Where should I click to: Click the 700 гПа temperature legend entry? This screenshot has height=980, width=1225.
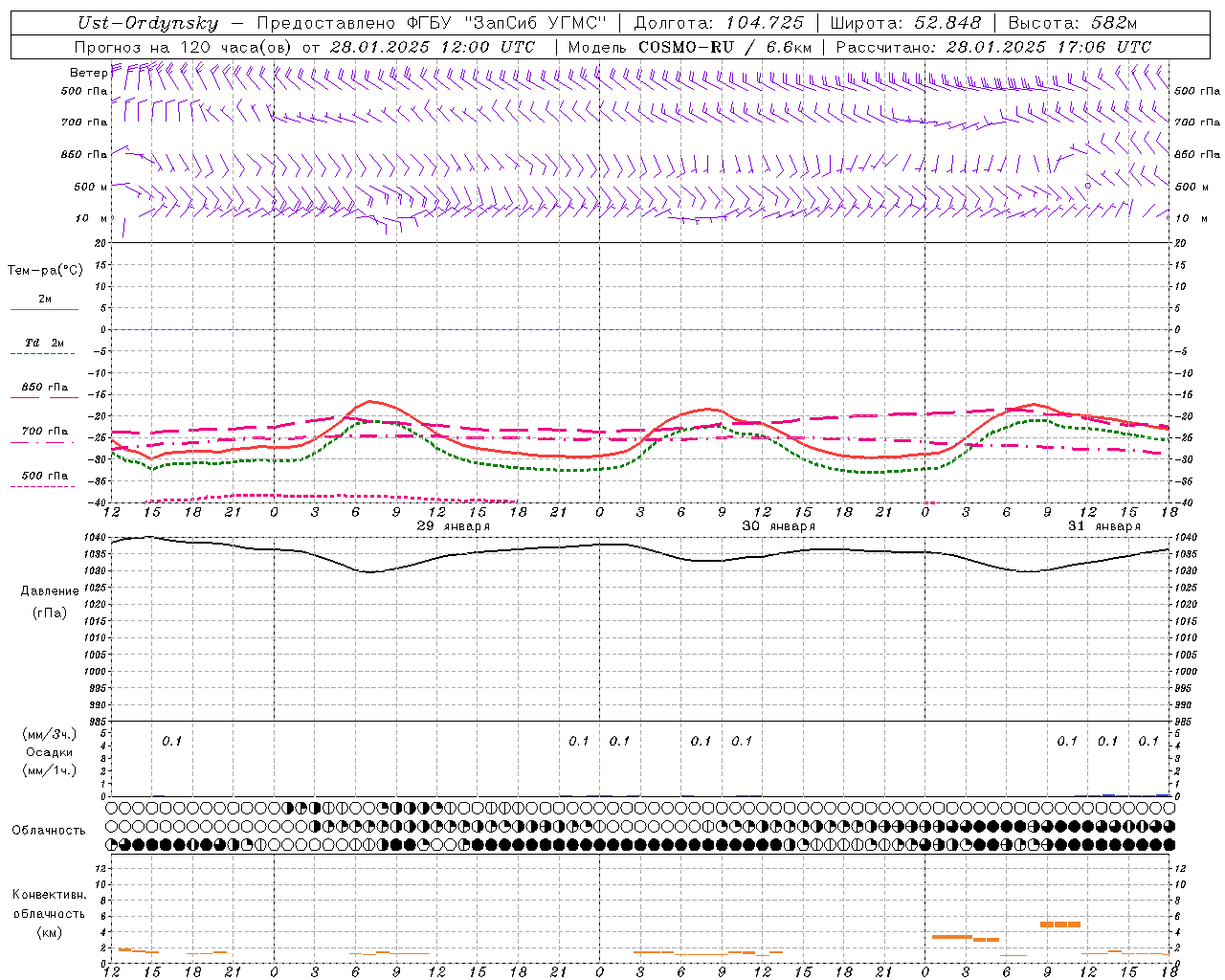coord(44,432)
